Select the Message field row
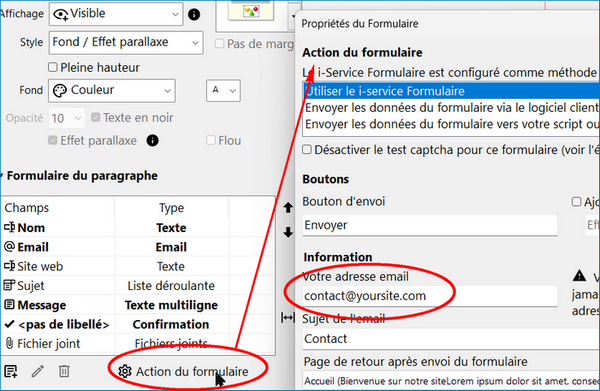Viewport: 600px width, 391px height. (x=138, y=305)
